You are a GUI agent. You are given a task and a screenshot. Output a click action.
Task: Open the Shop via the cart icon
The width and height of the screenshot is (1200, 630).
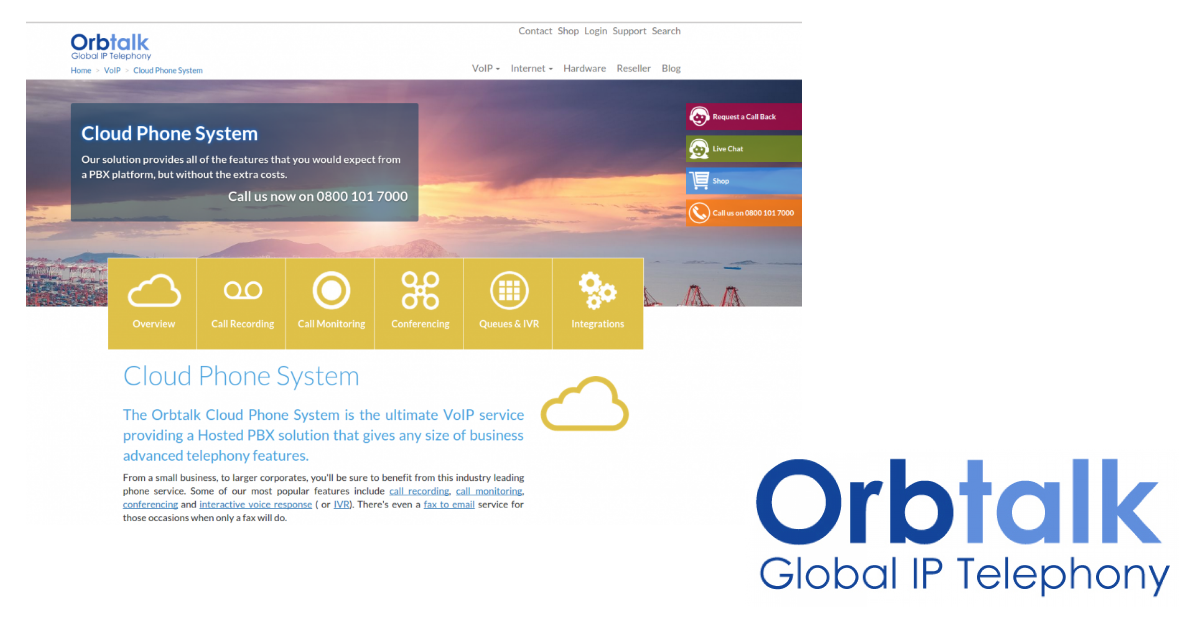coord(699,180)
